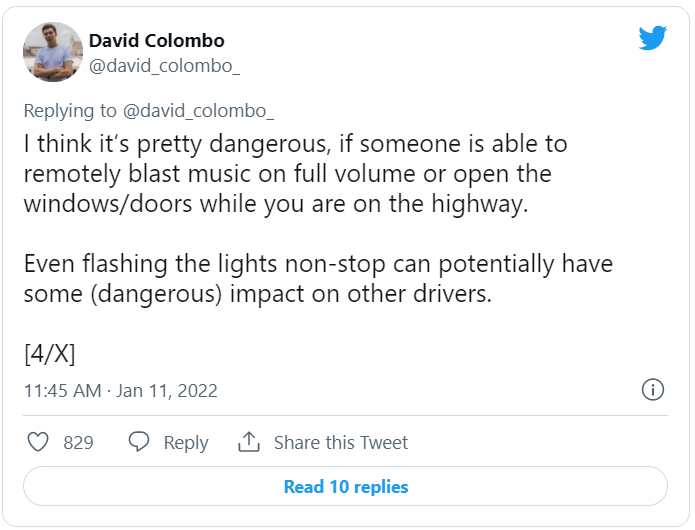This screenshot has height=530, width=695.
Task: Open Read 10 replies button
Action: (x=345, y=486)
